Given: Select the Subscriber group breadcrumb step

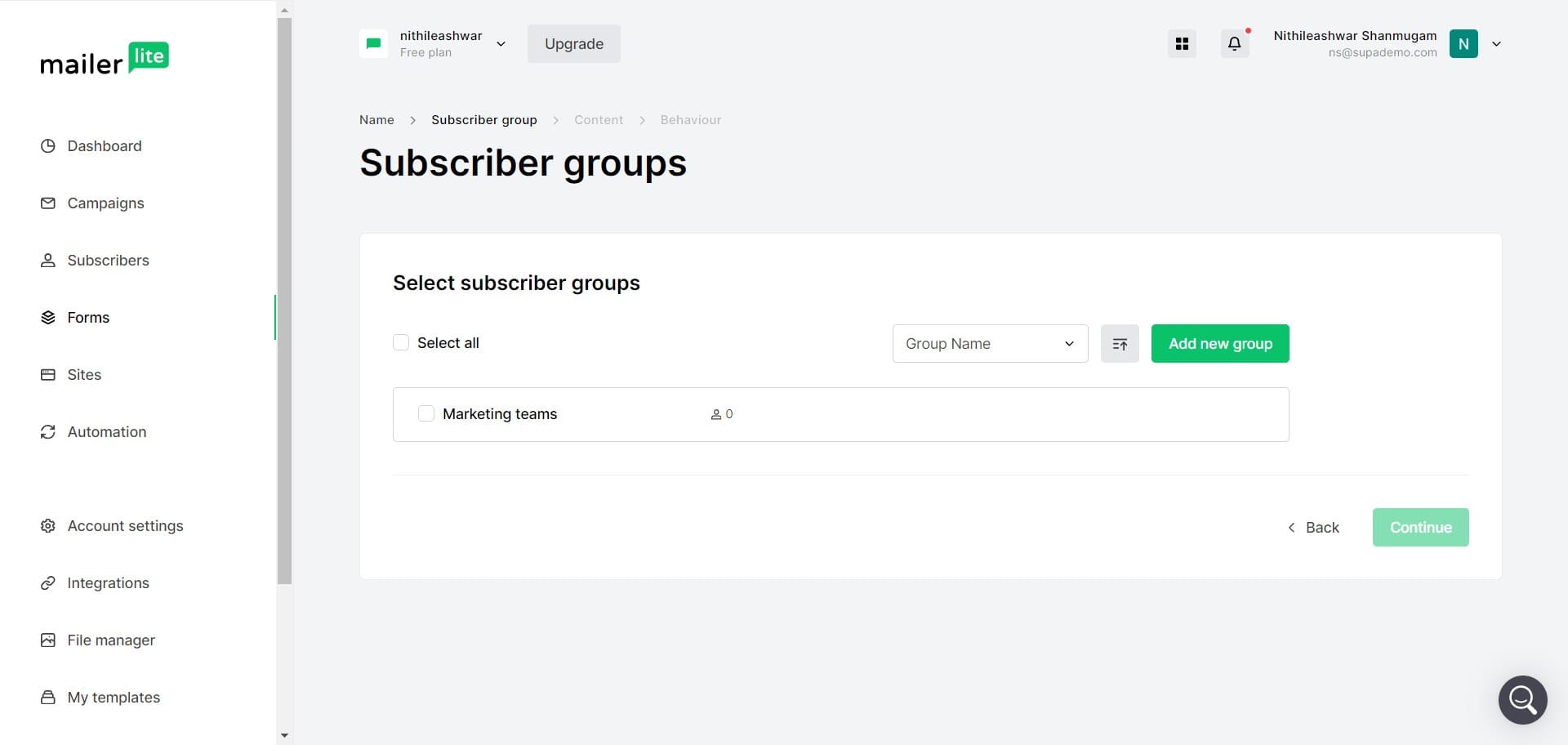Looking at the screenshot, I should [x=483, y=119].
